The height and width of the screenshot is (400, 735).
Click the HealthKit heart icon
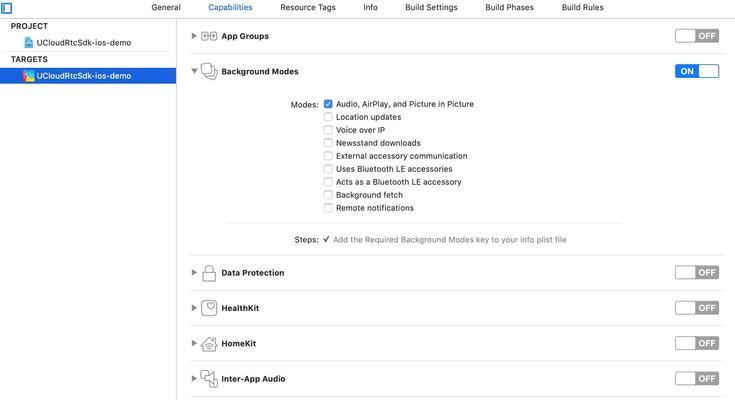pos(209,308)
